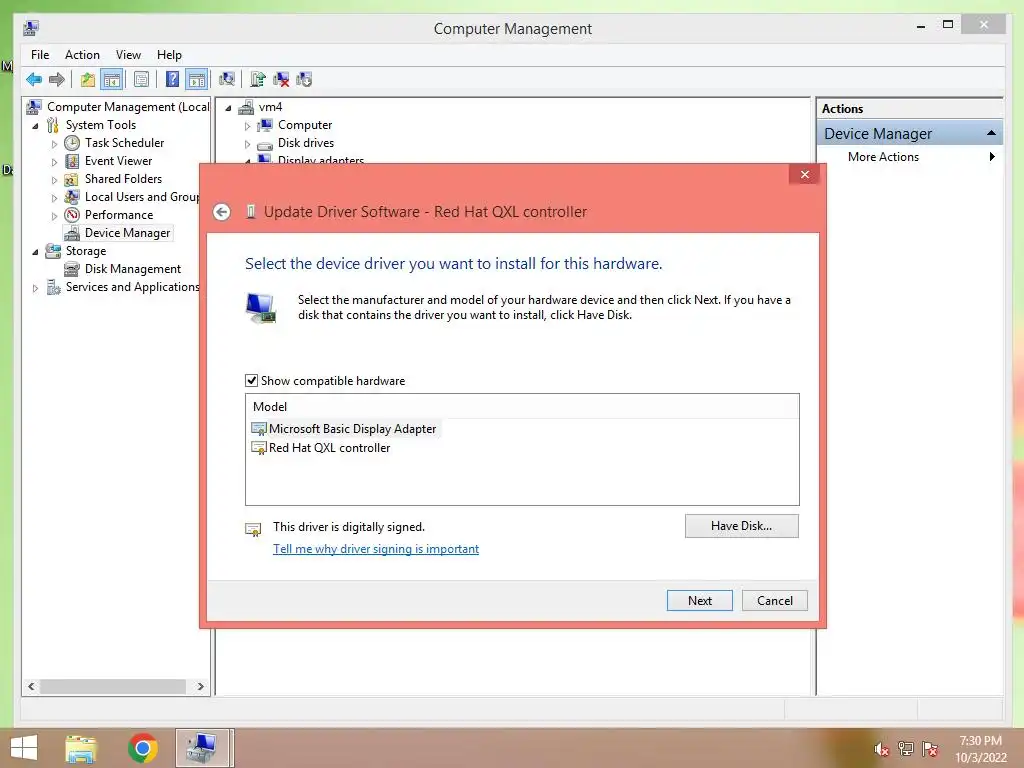Viewport: 1024px width, 768px height.
Task: Toggle Show/Hide Action Pane toolbar icon
Action: (x=197, y=80)
